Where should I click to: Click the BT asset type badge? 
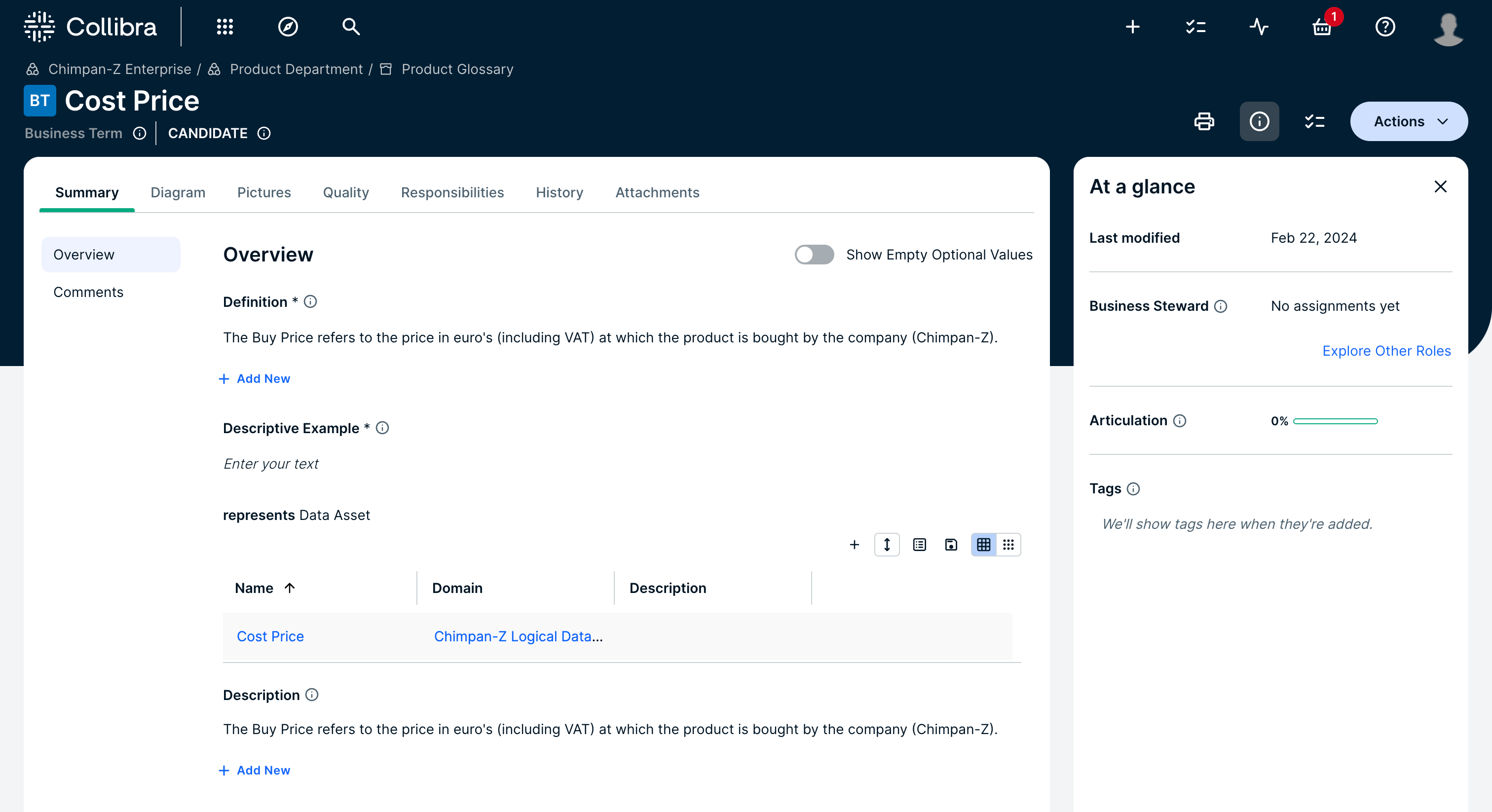(40, 101)
